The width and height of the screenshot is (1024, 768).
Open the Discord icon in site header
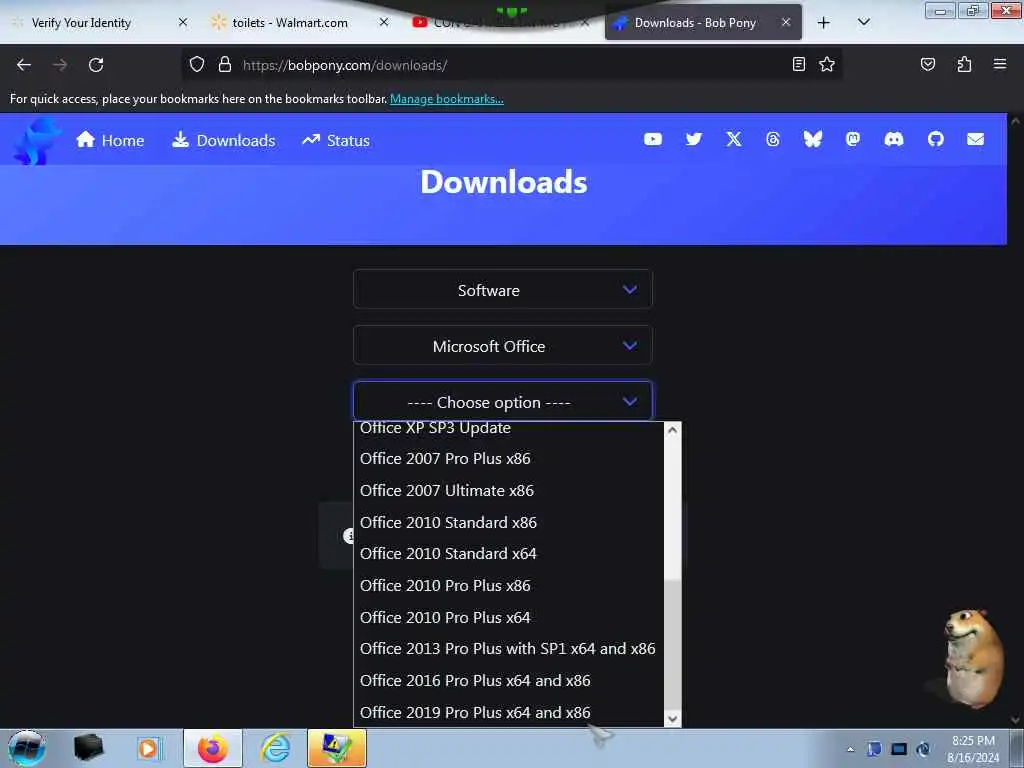[x=893, y=139]
